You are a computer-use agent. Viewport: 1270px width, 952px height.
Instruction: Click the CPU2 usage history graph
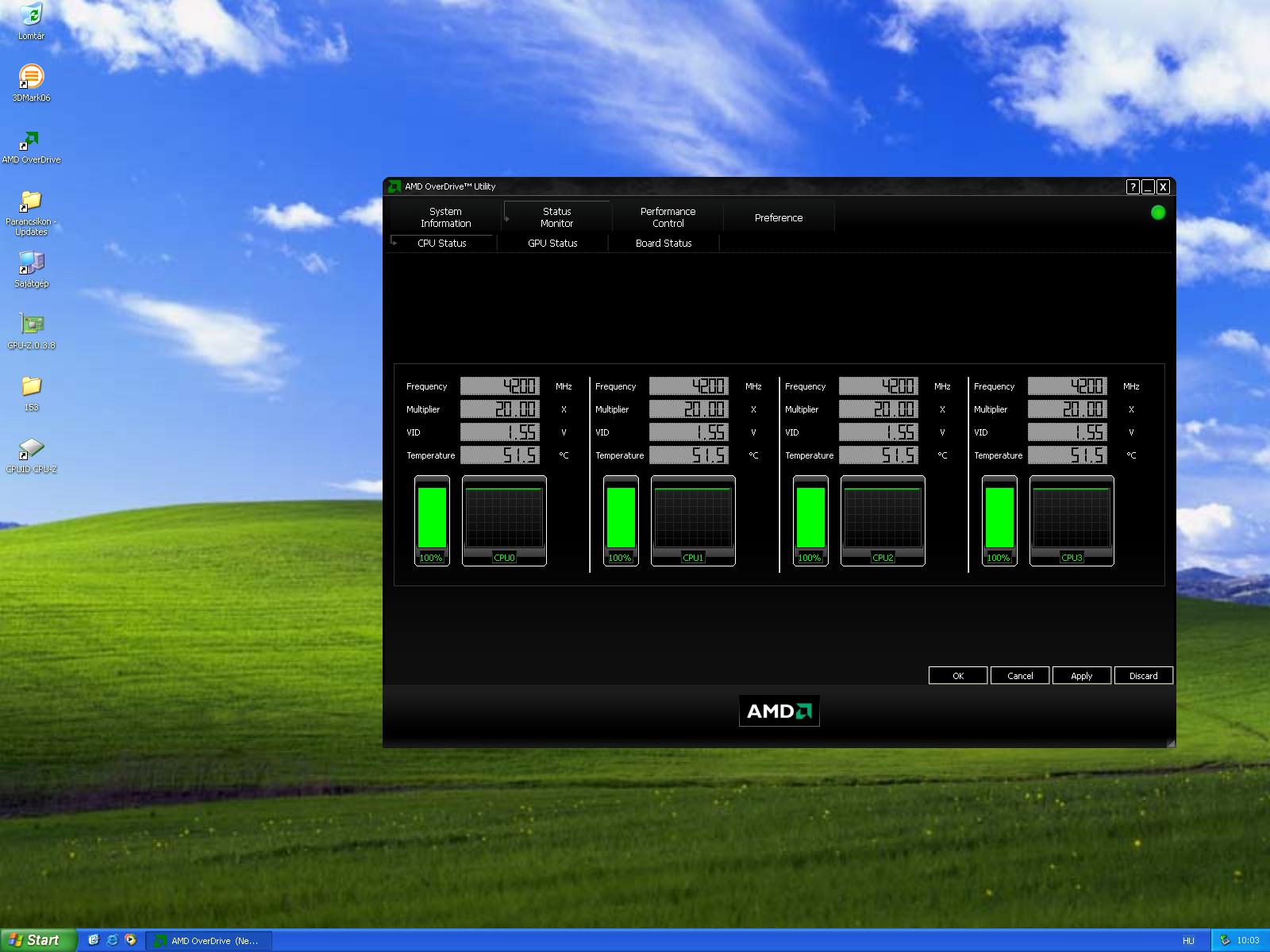[883, 520]
